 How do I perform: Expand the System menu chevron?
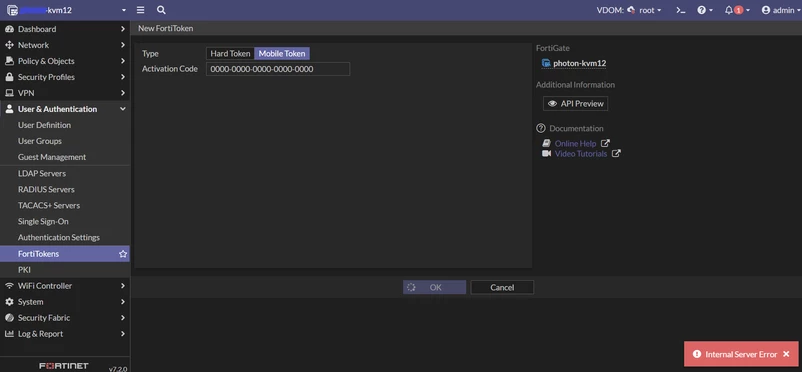click(x=123, y=302)
